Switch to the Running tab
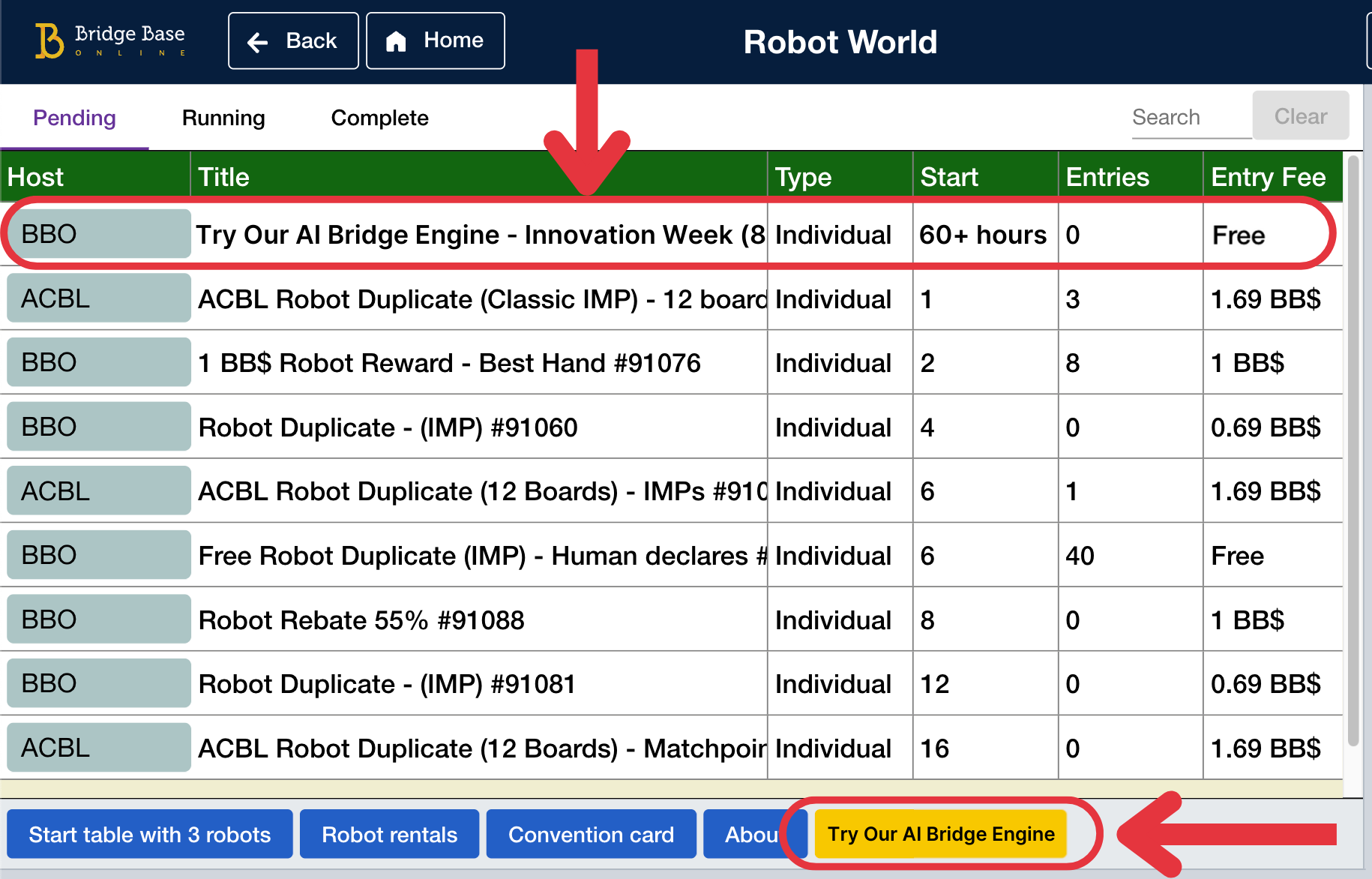Screen dimensions: 1372x879 [x=222, y=118]
